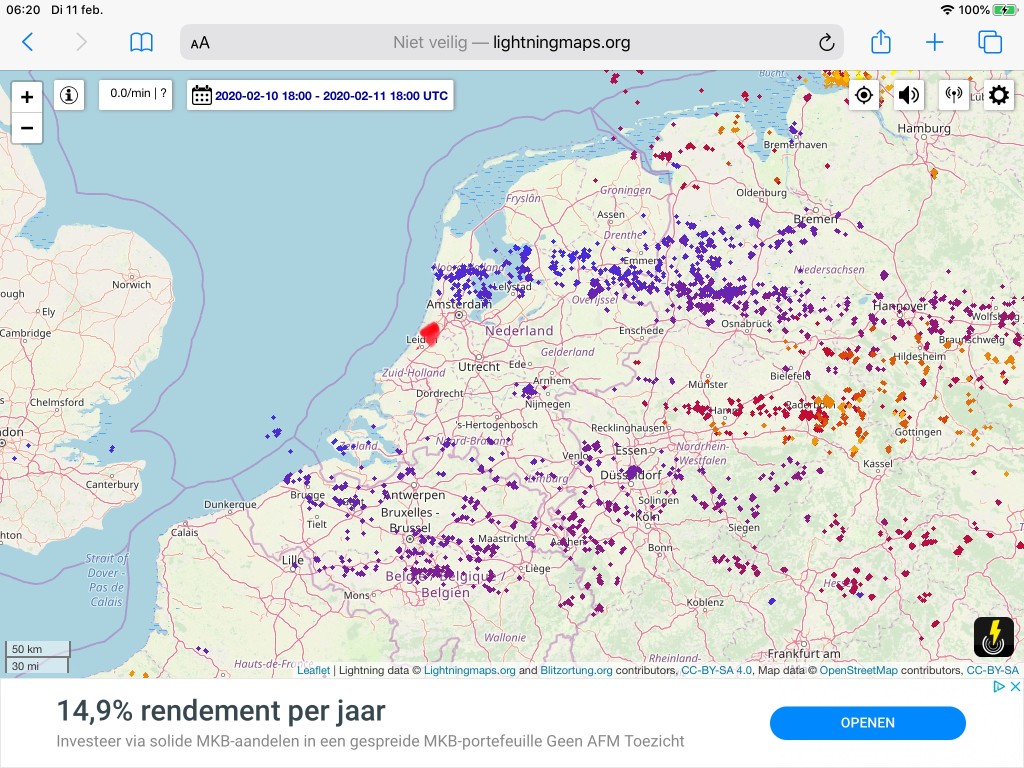Click the OPENEN ad button
The image size is (1024, 768).
click(867, 723)
